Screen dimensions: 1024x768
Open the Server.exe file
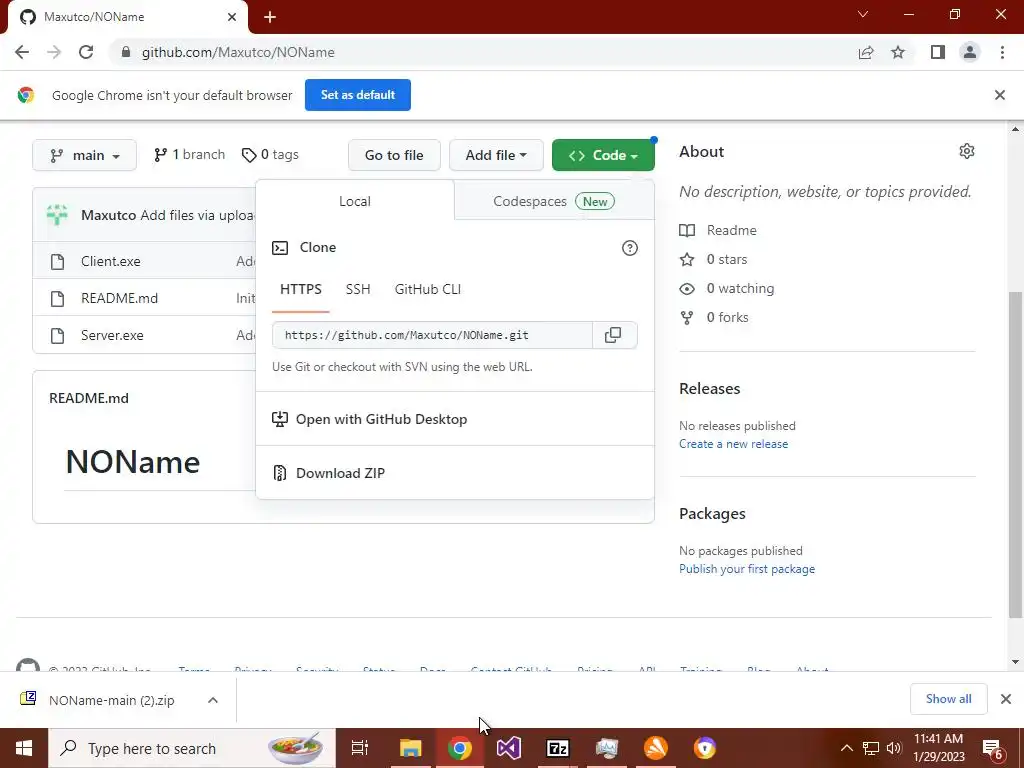click(112, 336)
